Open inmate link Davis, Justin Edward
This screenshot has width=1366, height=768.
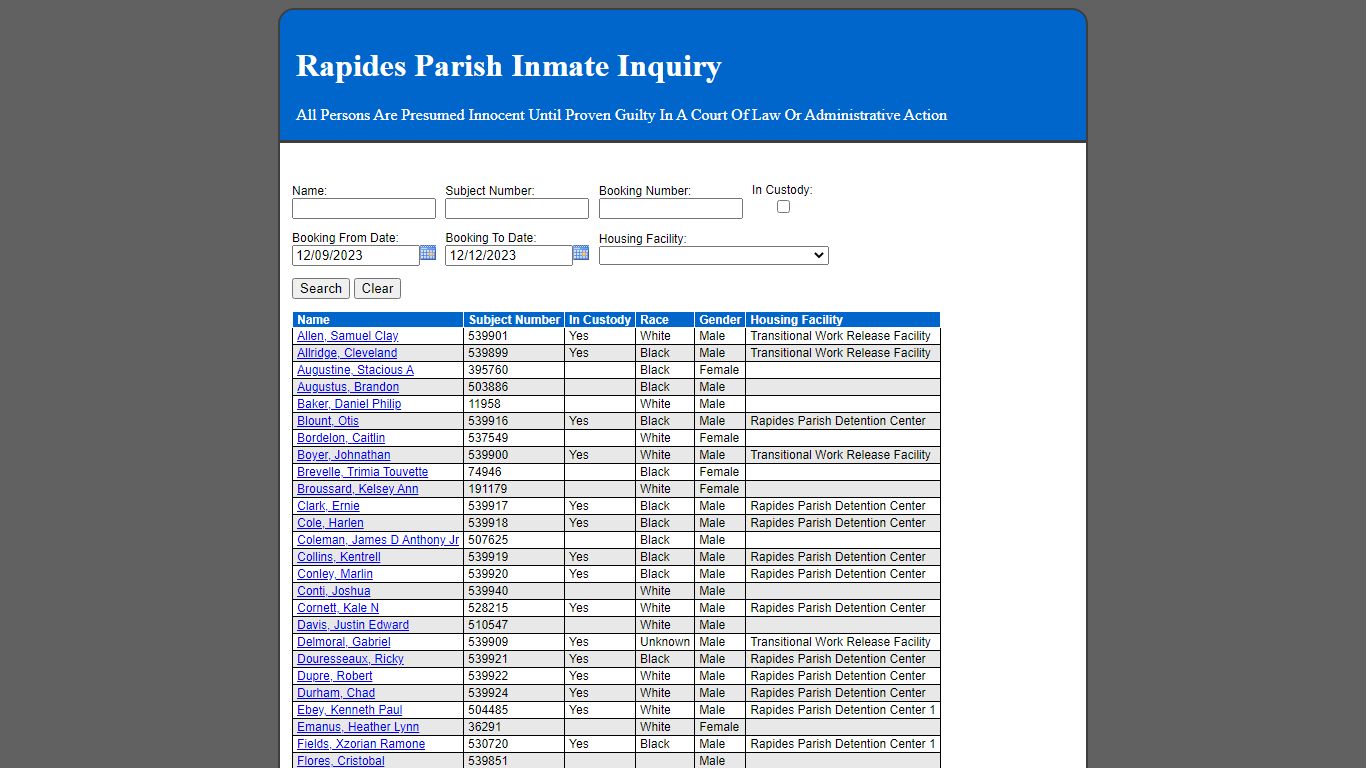tap(353, 625)
